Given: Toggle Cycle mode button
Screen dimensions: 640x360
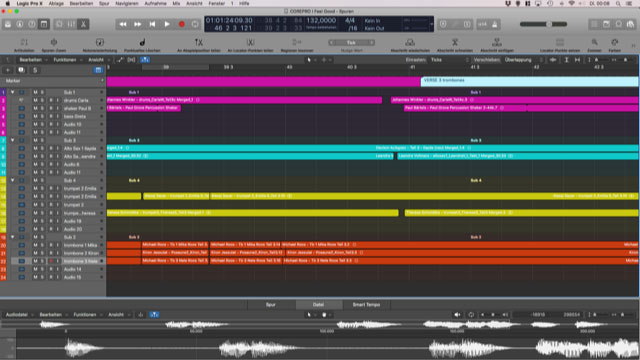Looking at the screenshot, I should [195, 24].
